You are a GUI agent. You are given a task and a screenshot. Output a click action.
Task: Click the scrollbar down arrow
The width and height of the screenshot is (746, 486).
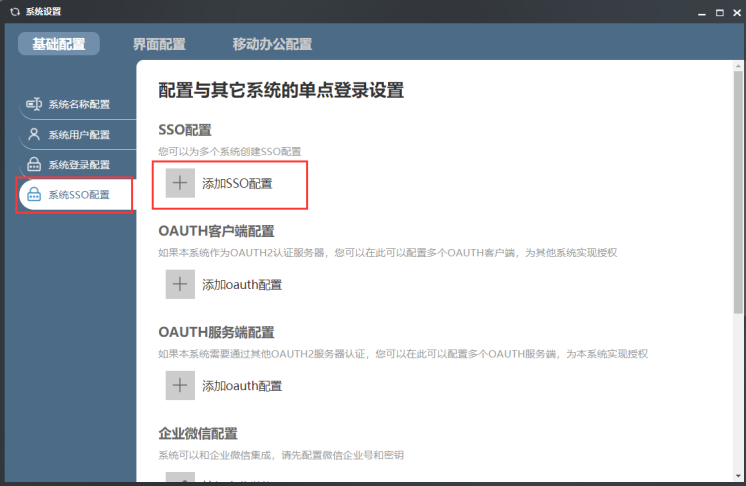tap(738, 476)
